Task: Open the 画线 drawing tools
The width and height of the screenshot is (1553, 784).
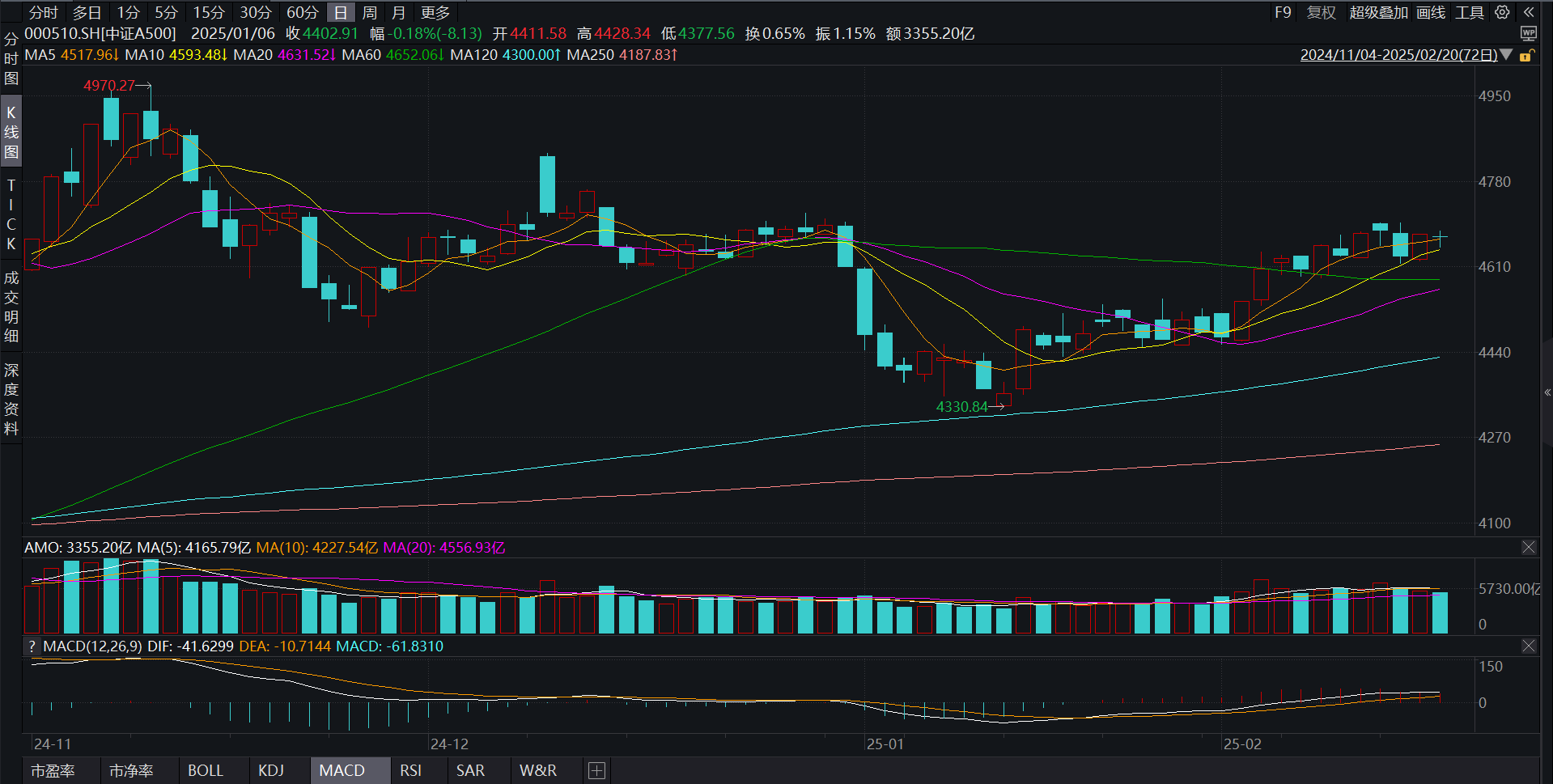Action: pyautogui.click(x=1431, y=12)
